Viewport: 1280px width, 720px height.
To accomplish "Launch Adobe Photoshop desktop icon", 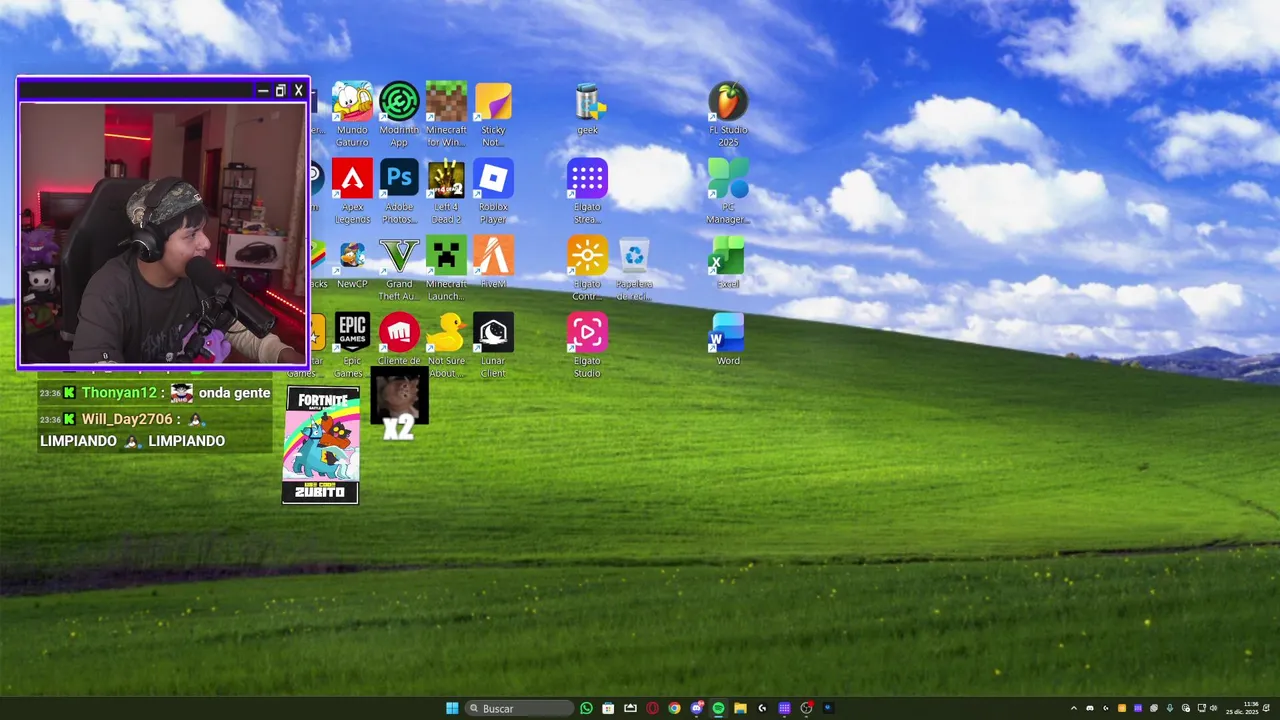I will tap(399, 191).
